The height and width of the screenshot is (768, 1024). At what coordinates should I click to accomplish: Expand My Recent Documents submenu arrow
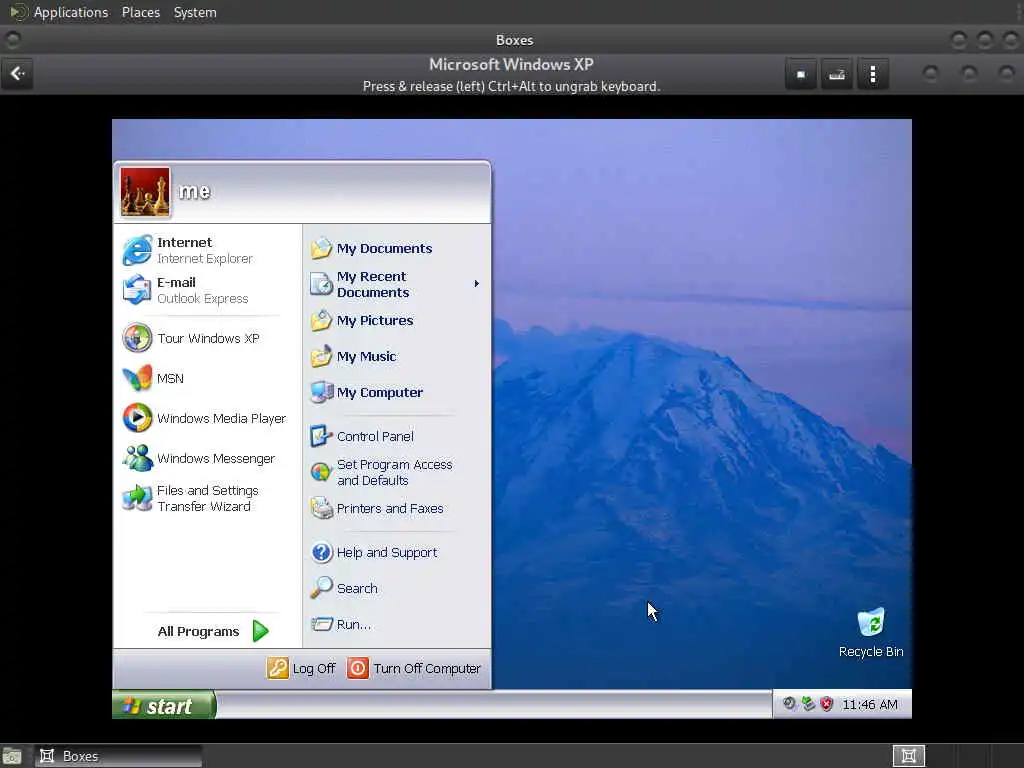click(477, 283)
